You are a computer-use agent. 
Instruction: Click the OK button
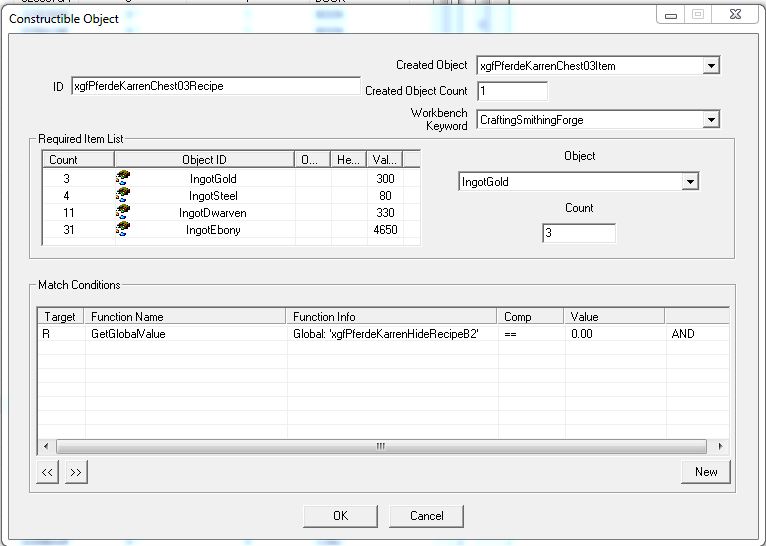tap(340, 516)
